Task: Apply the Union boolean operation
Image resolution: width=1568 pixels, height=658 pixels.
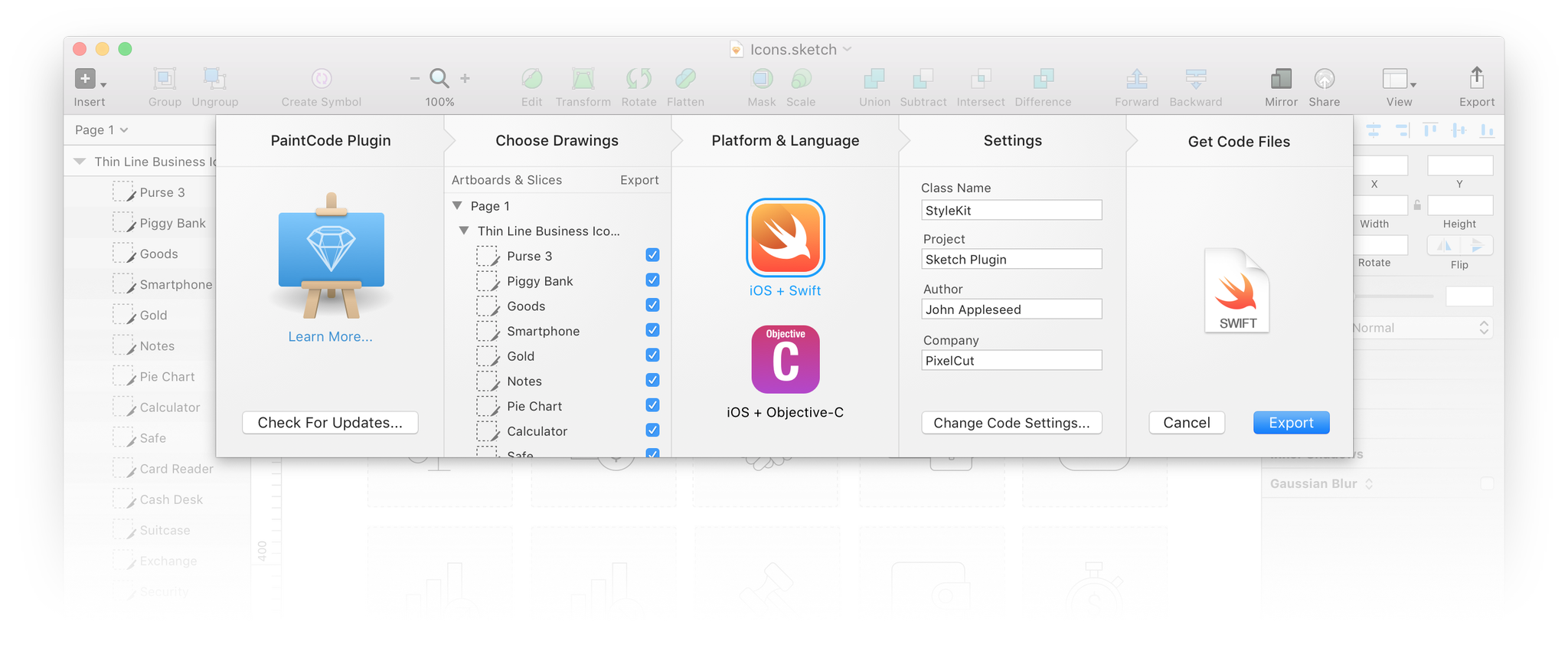Action: pyautogui.click(x=874, y=79)
